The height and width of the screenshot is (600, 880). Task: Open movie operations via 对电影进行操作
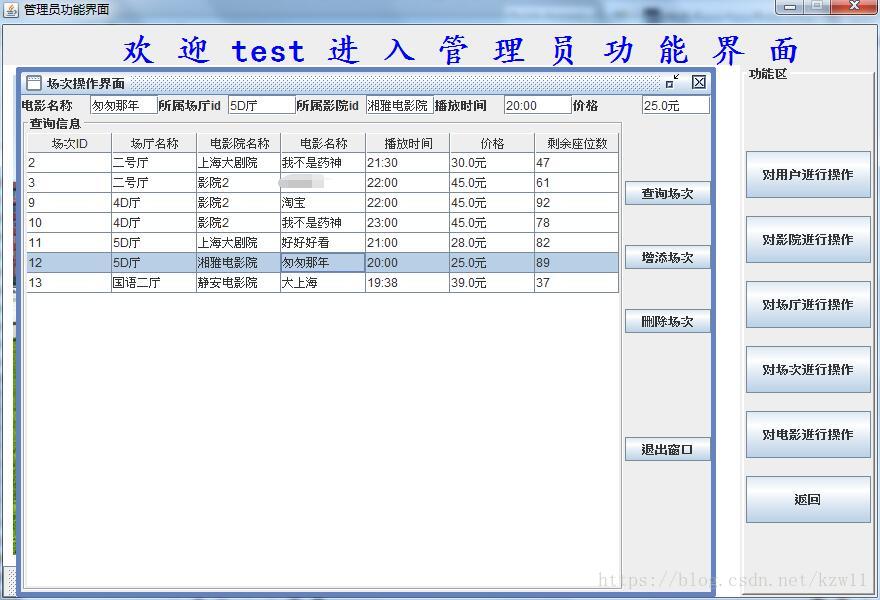click(807, 435)
